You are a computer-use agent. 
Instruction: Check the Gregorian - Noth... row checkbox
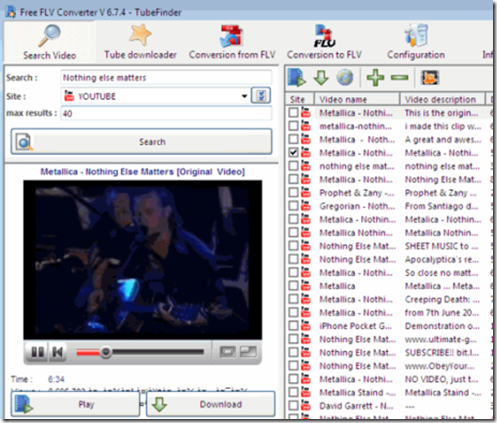[x=293, y=206]
